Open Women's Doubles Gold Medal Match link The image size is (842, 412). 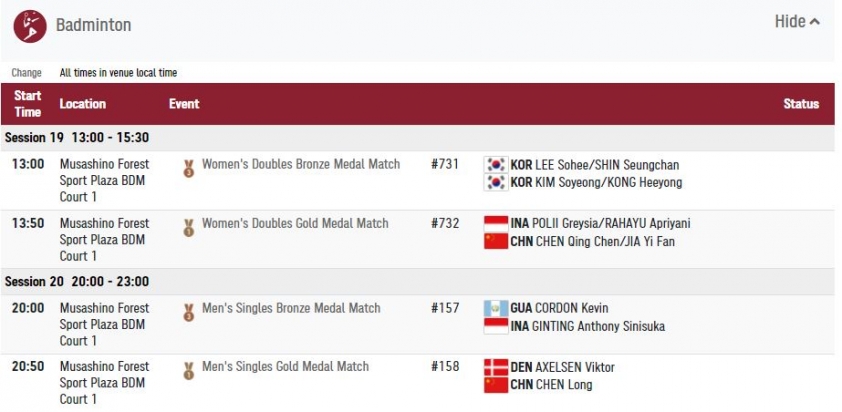[x=295, y=223]
